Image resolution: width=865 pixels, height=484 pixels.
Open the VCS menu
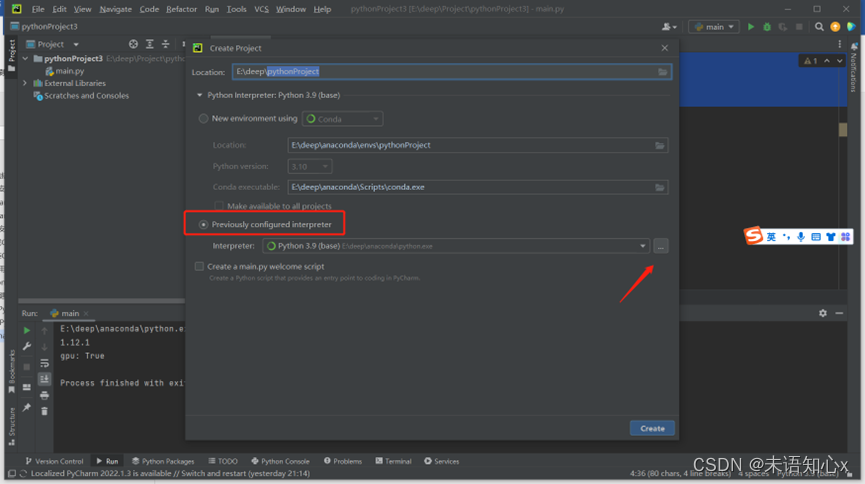[x=261, y=9]
